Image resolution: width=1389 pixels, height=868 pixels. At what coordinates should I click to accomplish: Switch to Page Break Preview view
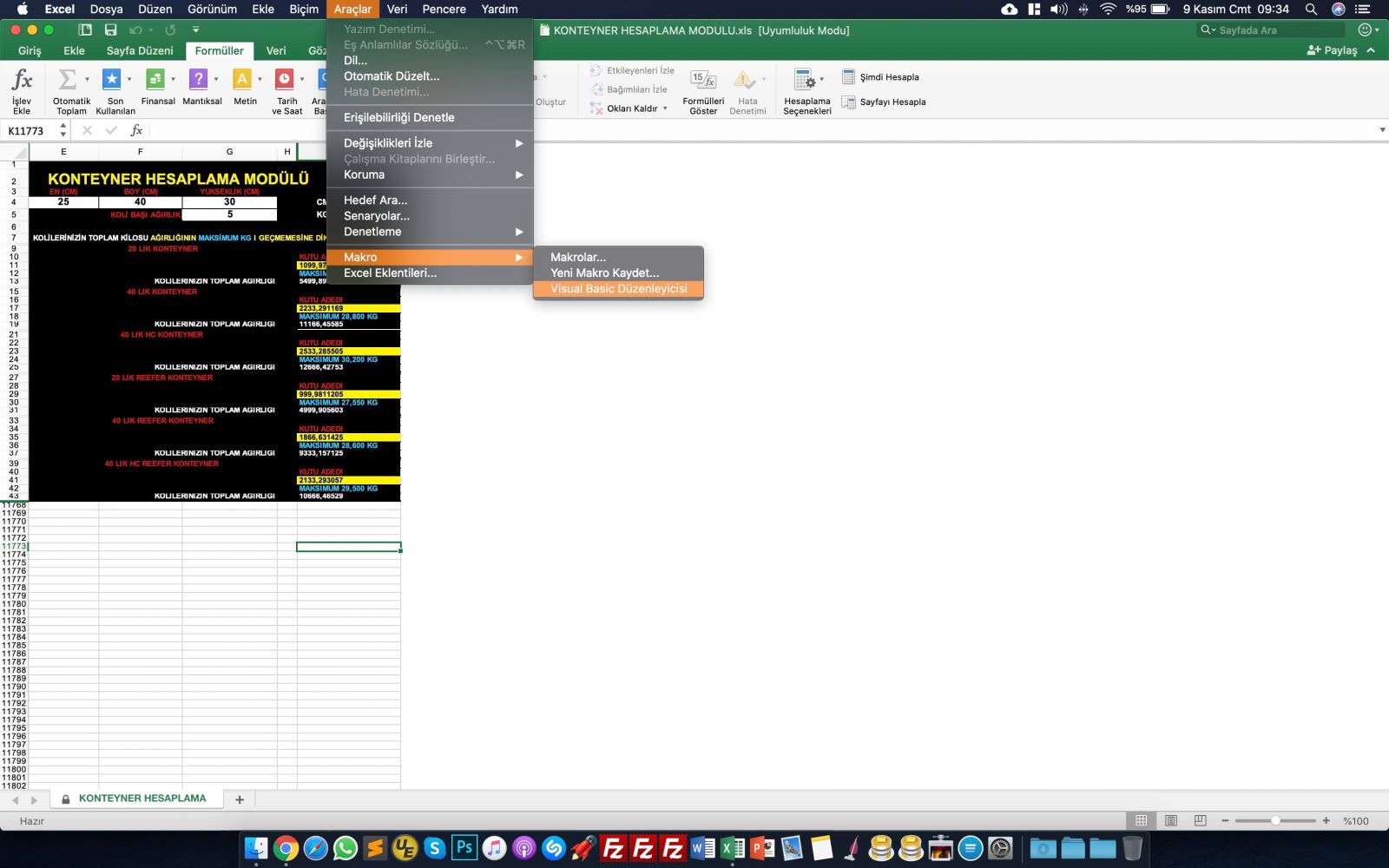1200,820
